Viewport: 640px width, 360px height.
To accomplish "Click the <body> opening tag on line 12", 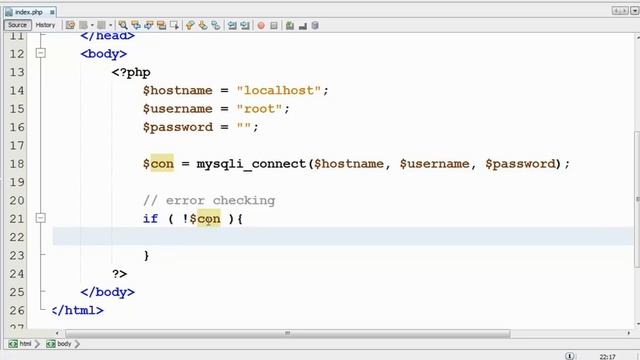I will pos(104,53).
